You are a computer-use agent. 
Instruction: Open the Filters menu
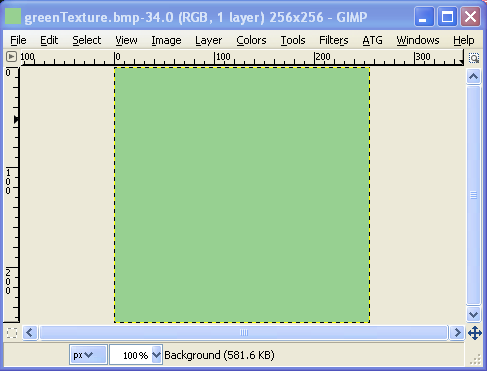pos(334,40)
